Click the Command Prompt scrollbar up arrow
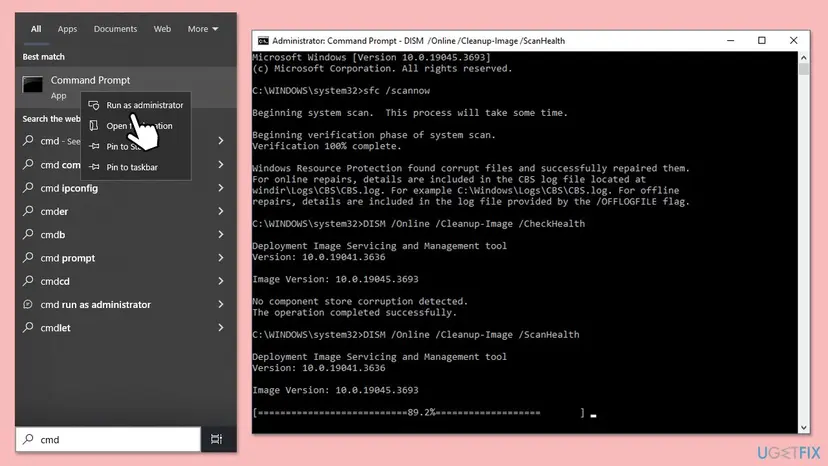This screenshot has height=466, width=828. click(803, 58)
